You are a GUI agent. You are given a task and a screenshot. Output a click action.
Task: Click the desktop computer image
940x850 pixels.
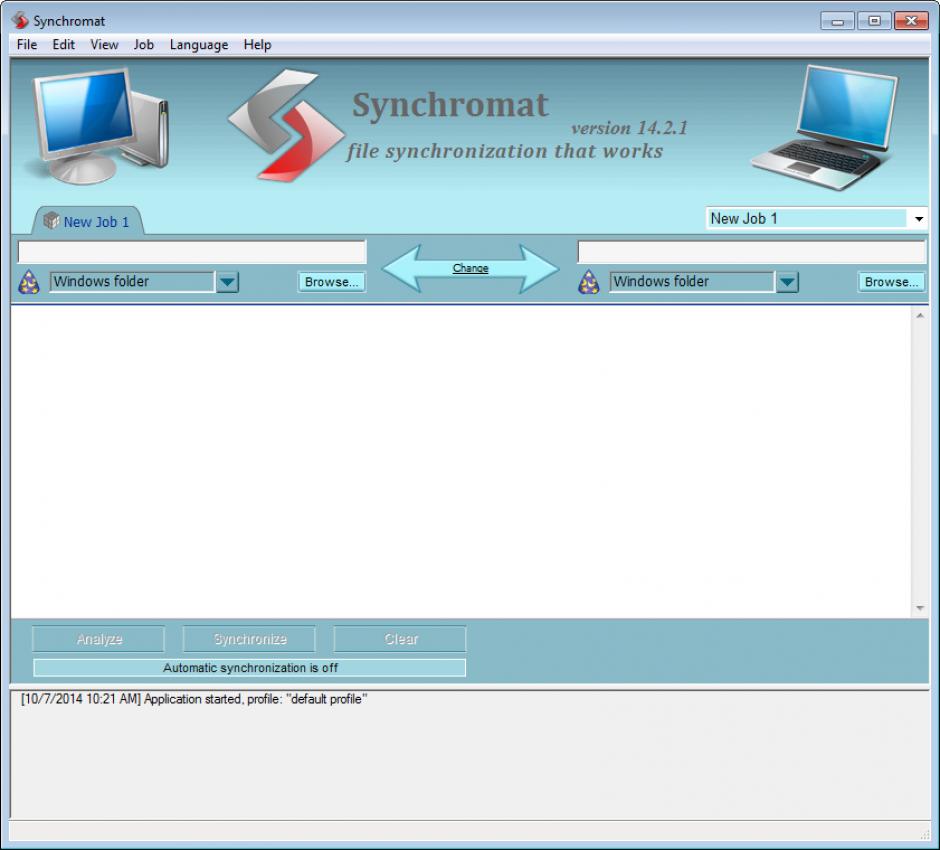click(99, 126)
